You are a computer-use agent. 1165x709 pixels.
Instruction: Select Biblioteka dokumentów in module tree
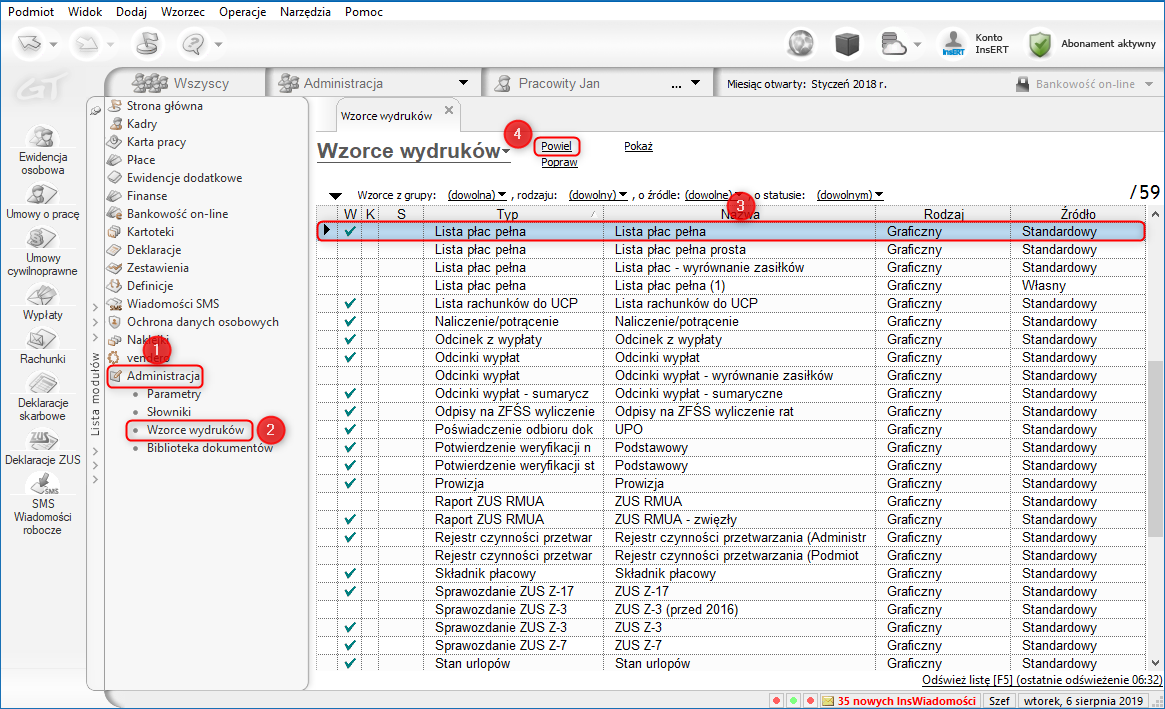[209, 448]
